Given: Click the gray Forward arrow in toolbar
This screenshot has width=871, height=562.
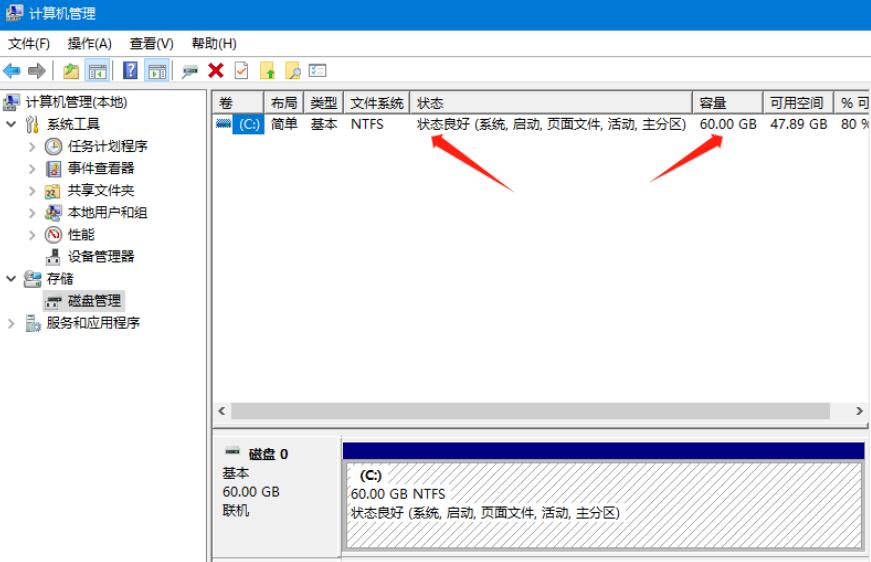Looking at the screenshot, I should (x=37, y=71).
